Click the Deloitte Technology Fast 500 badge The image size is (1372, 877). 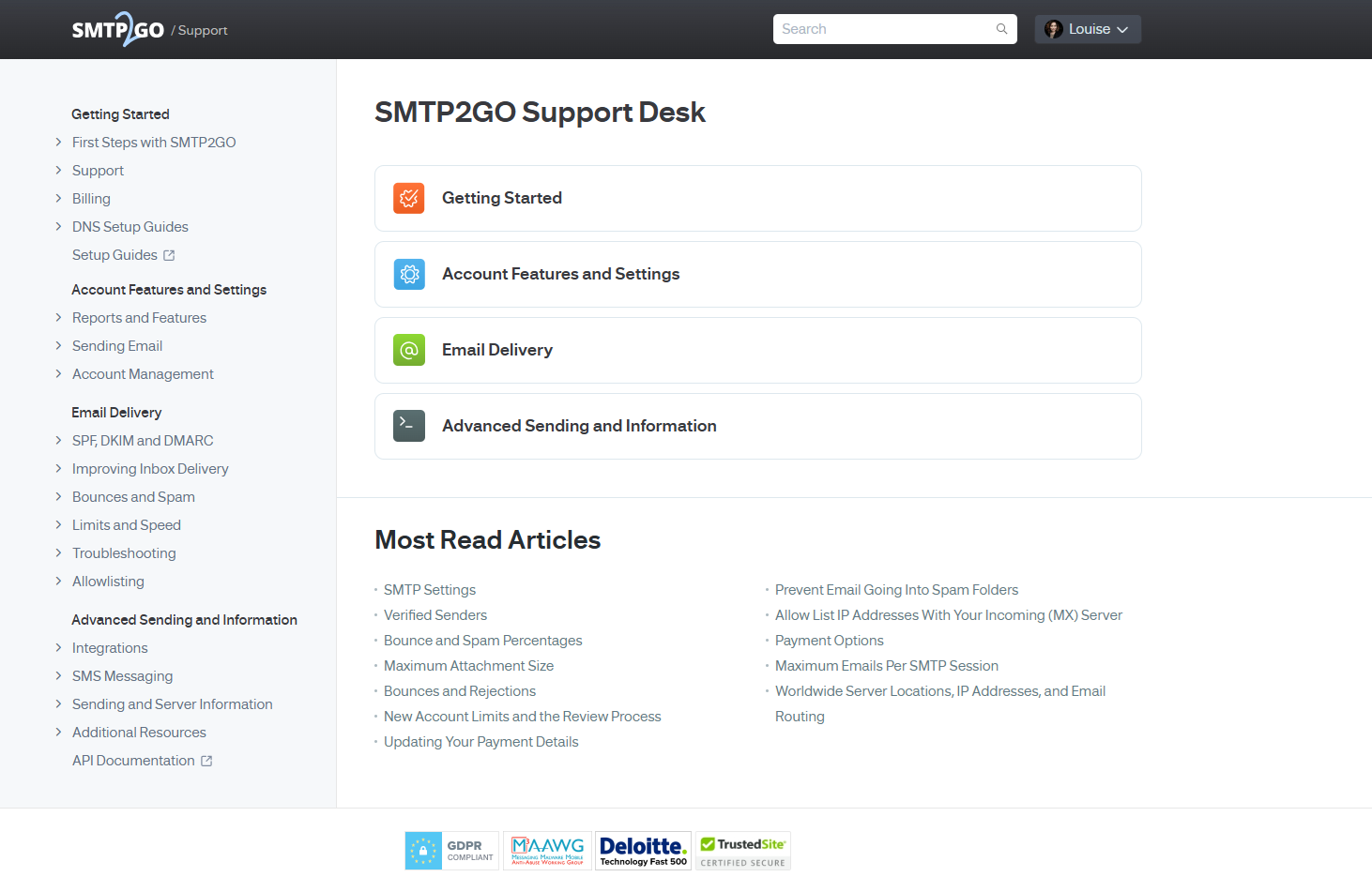pos(644,851)
